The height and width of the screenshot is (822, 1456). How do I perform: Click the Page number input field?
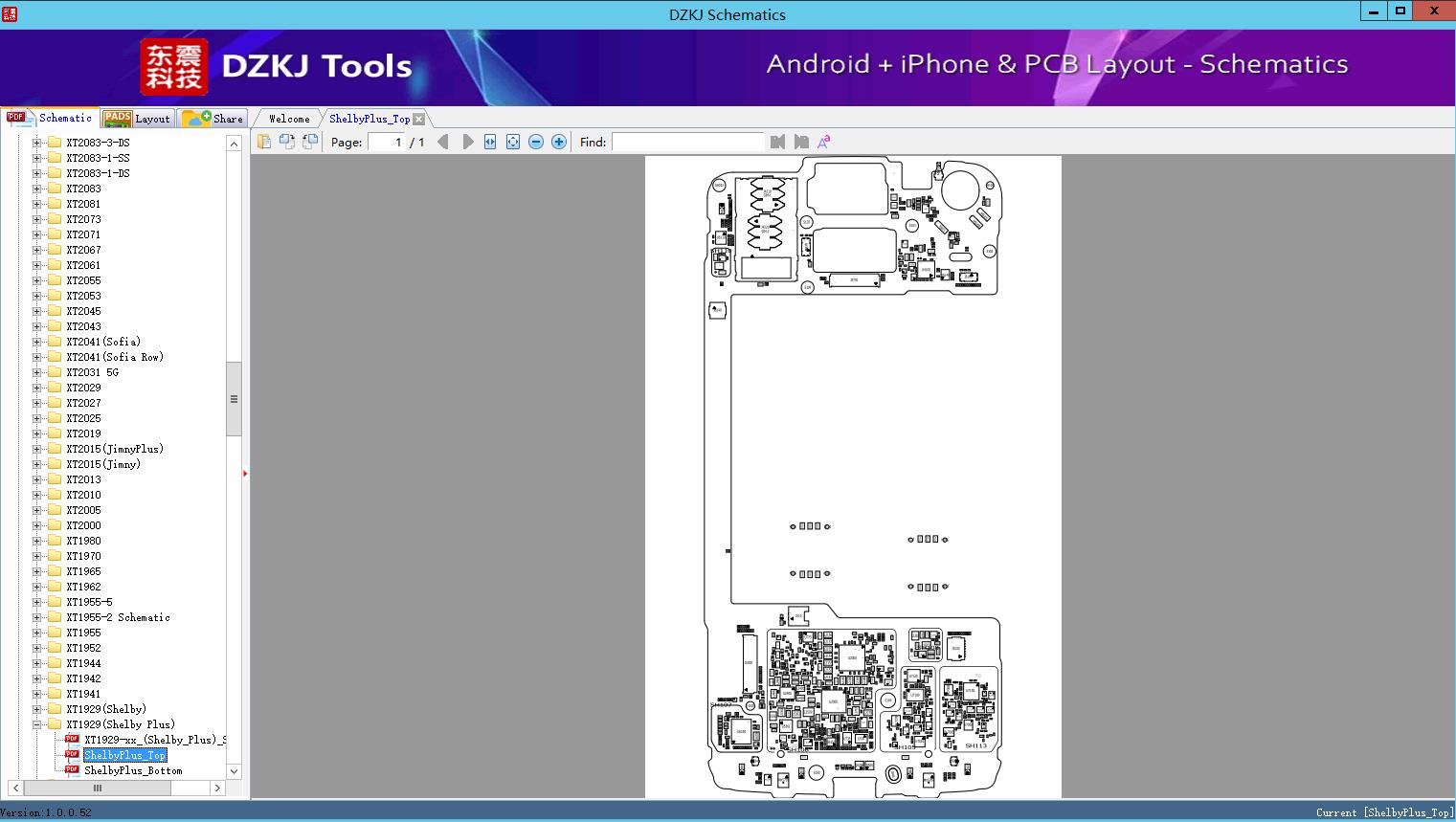coord(386,142)
